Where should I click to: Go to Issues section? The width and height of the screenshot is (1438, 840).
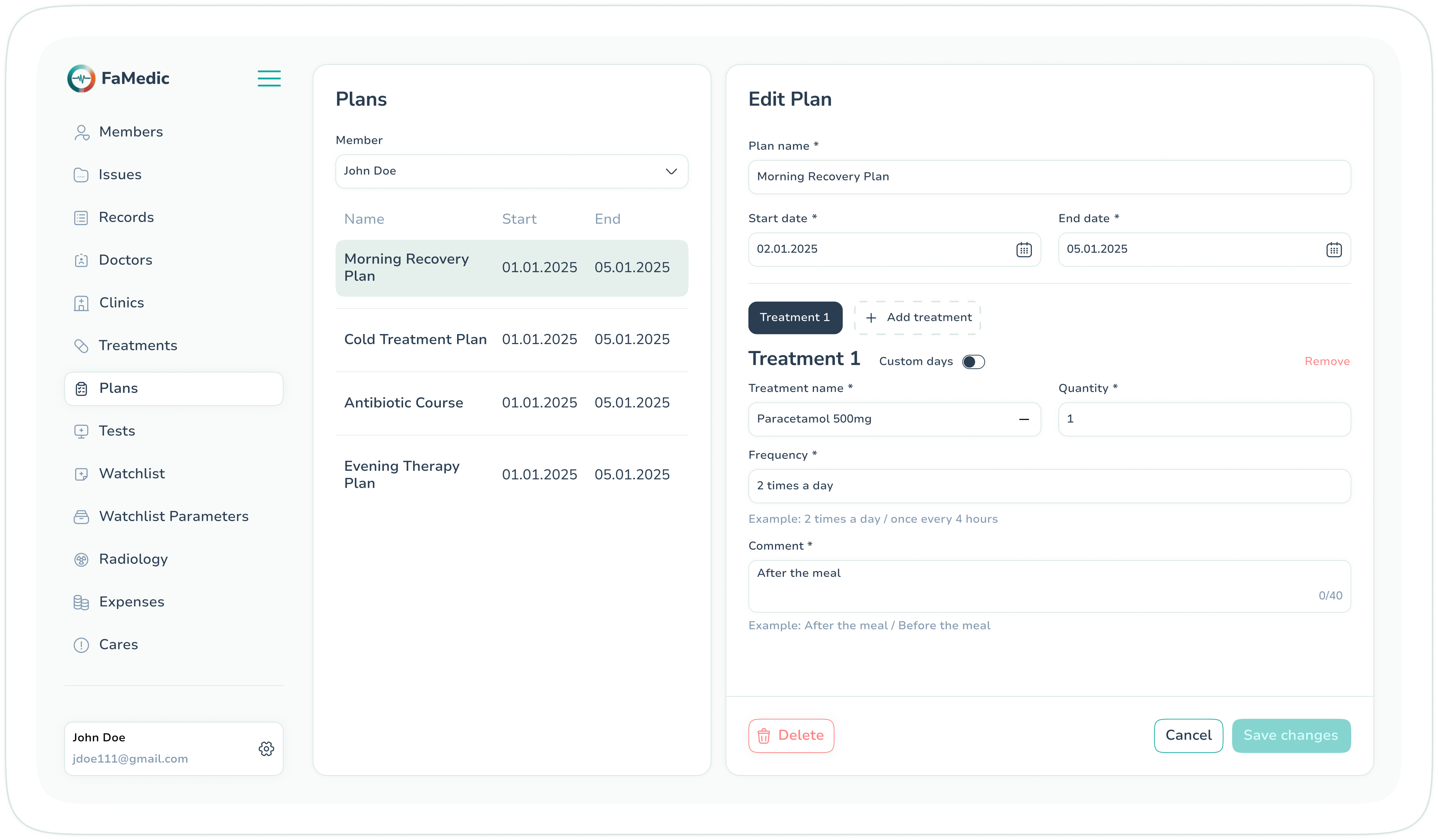point(174,175)
